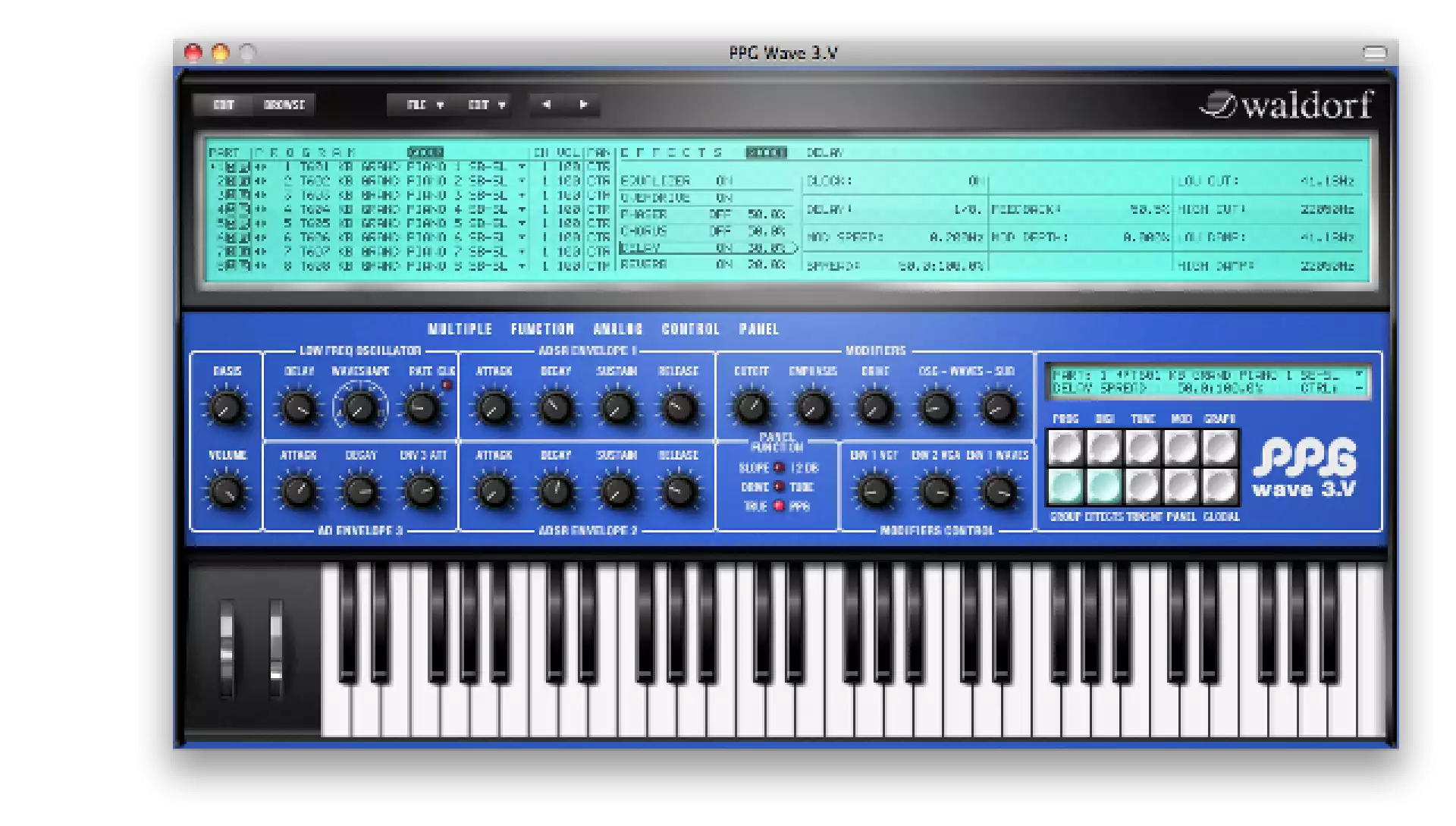Click the small LCD parameter display
Screen dimensions: 1456x826
[x=1207, y=382]
